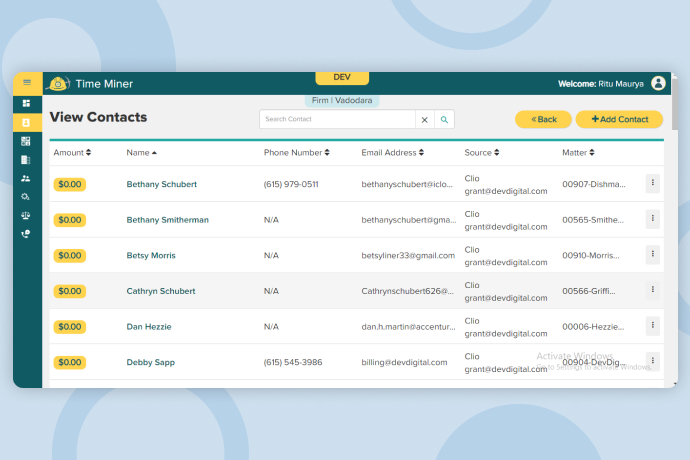The image size is (690, 460).
Task: Open the dashboard grid sidebar icon
Action: [26, 103]
